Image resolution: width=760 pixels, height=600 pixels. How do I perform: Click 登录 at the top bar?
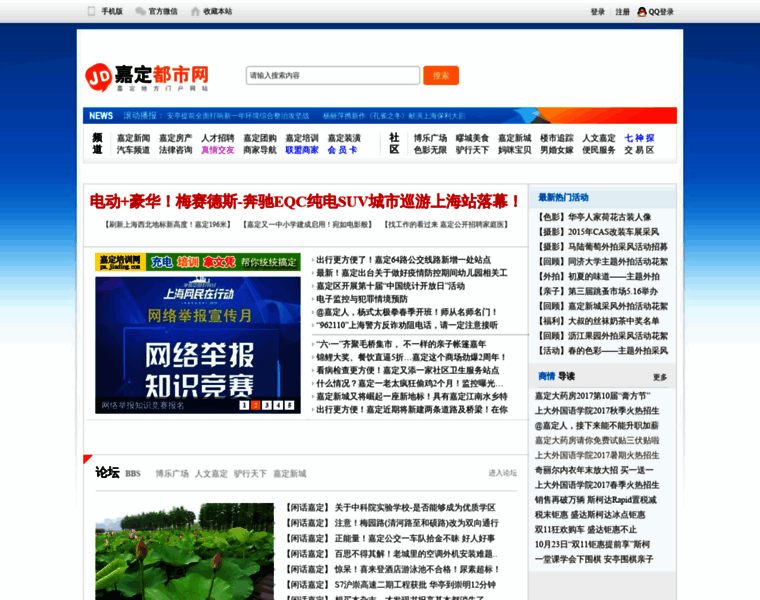pos(598,12)
